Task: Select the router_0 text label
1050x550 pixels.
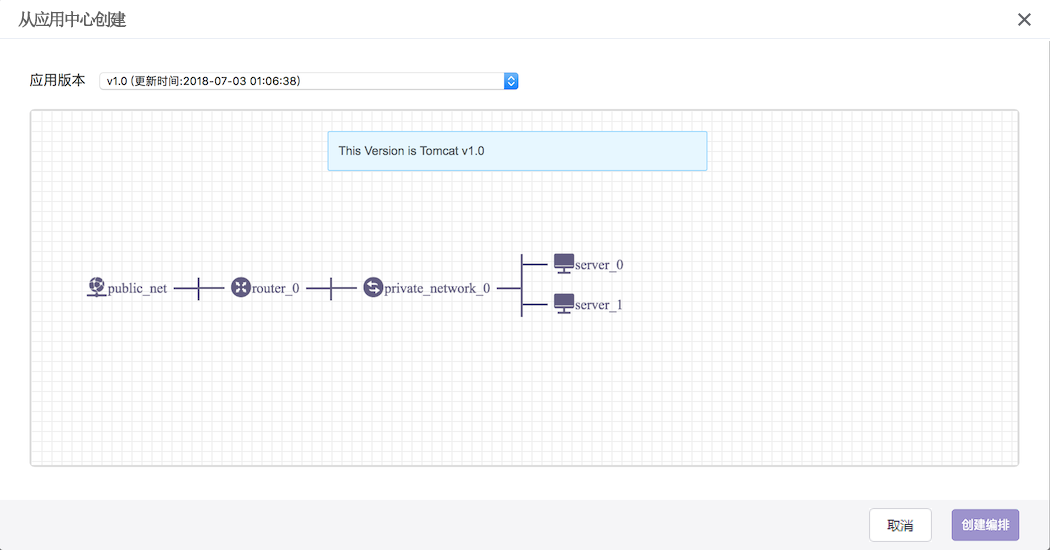Action: 276,289
